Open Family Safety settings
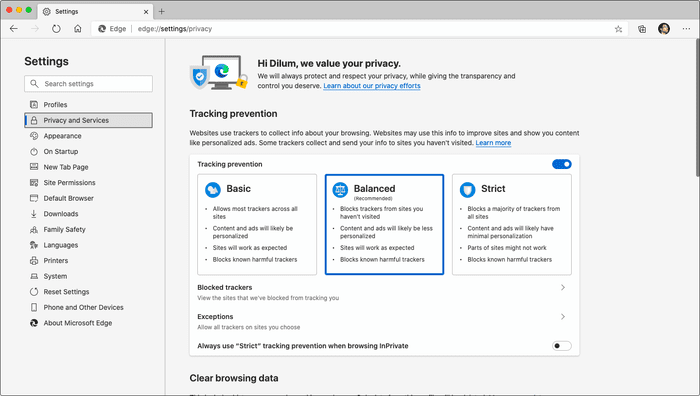Image resolution: width=700 pixels, height=396 pixels. pyautogui.click(x=88, y=229)
